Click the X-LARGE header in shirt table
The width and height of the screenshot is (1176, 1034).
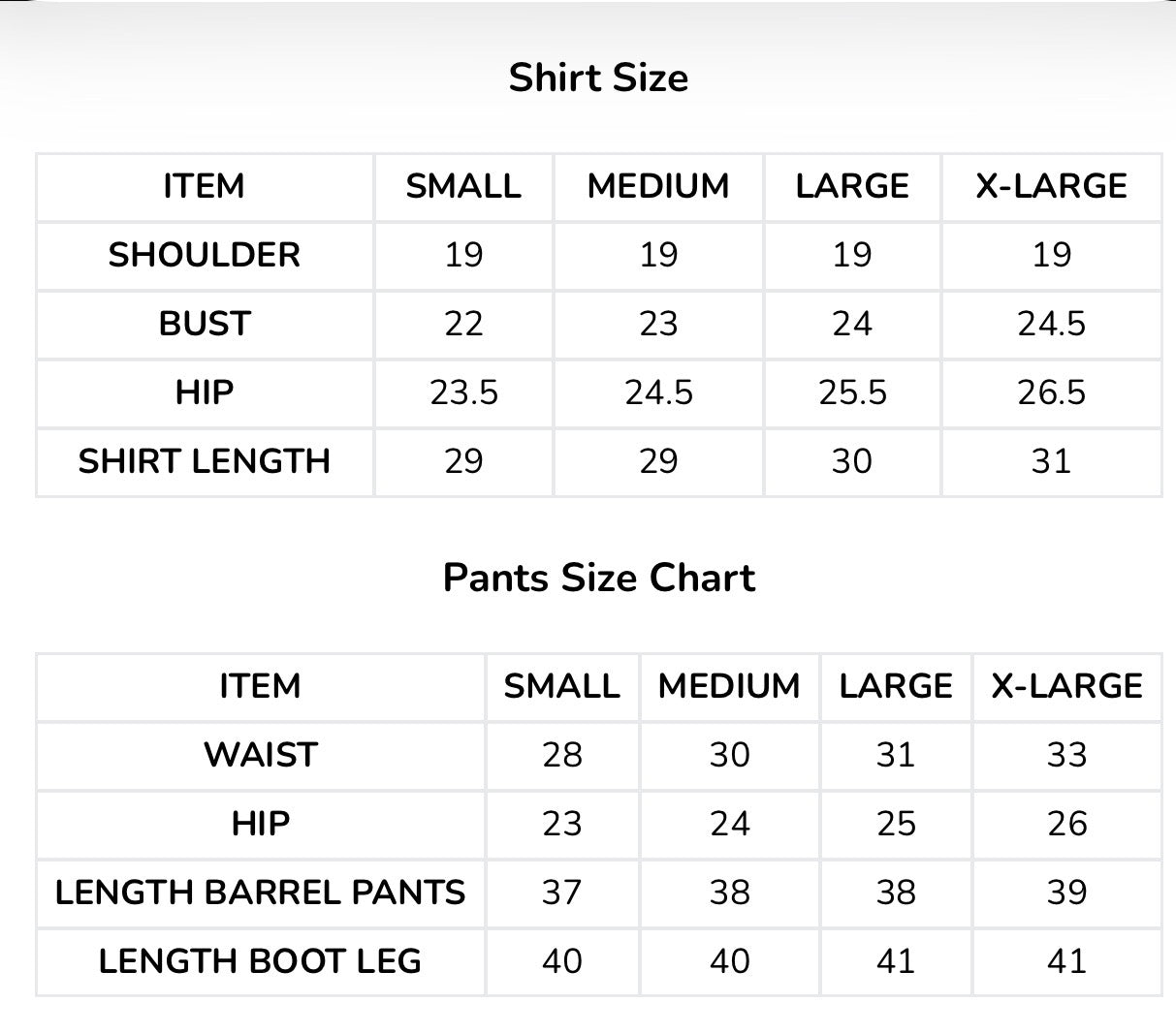coord(1052,186)
